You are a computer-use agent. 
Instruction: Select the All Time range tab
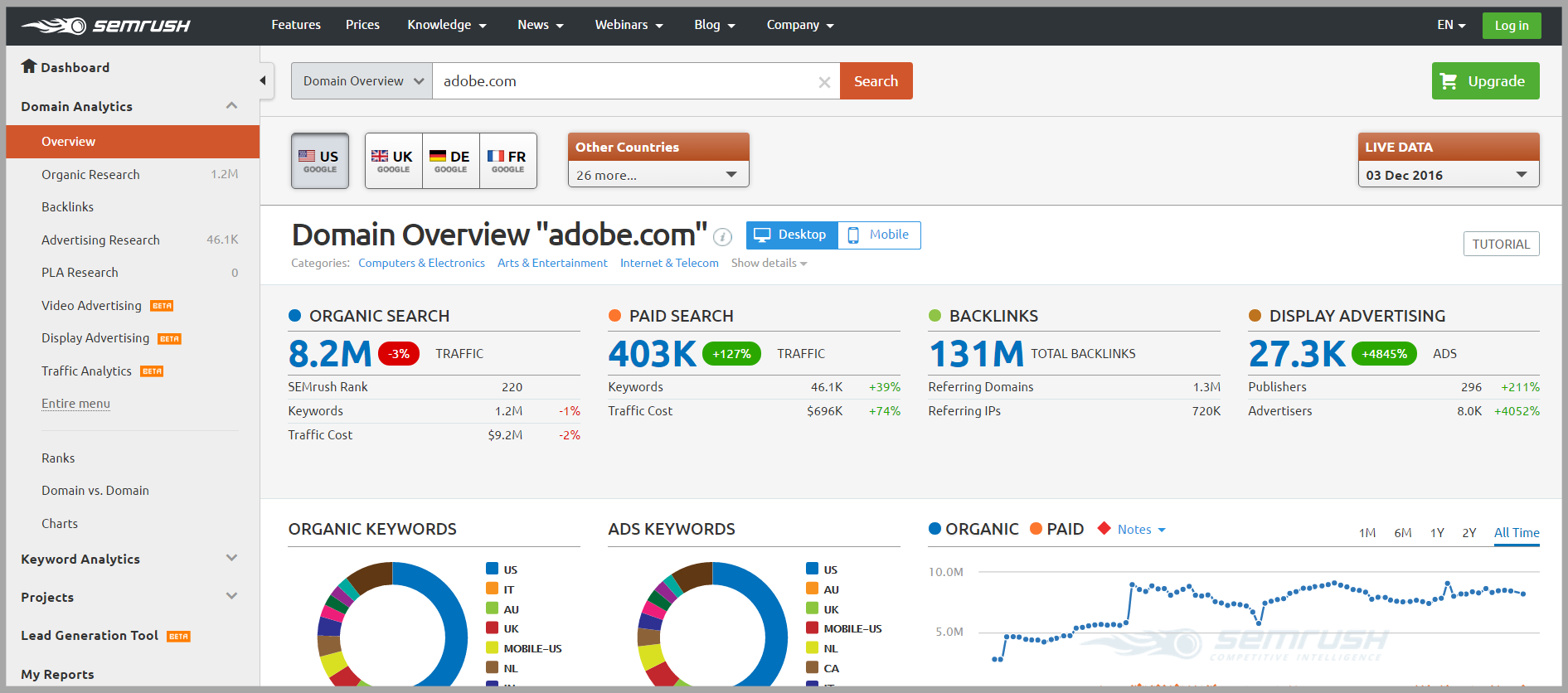[1517, 533]
